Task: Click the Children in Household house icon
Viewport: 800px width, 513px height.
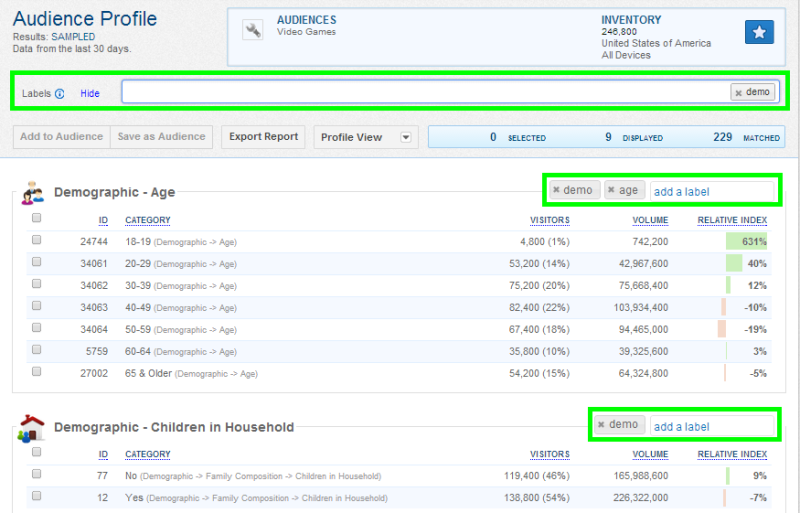Action: coord(31,428)
